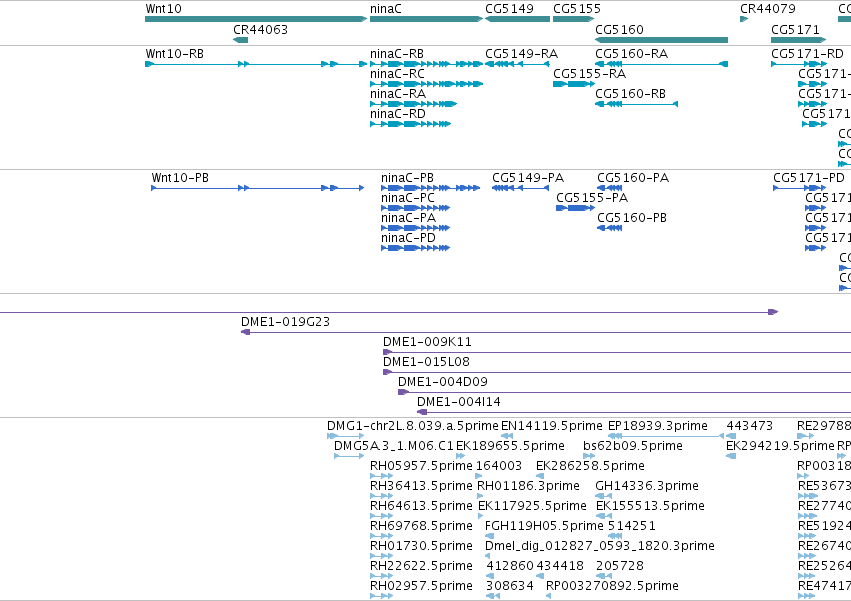This screenshot has width=851, height=601.
Task: Select transcript ninaC-RD
Action: [410, 124]
